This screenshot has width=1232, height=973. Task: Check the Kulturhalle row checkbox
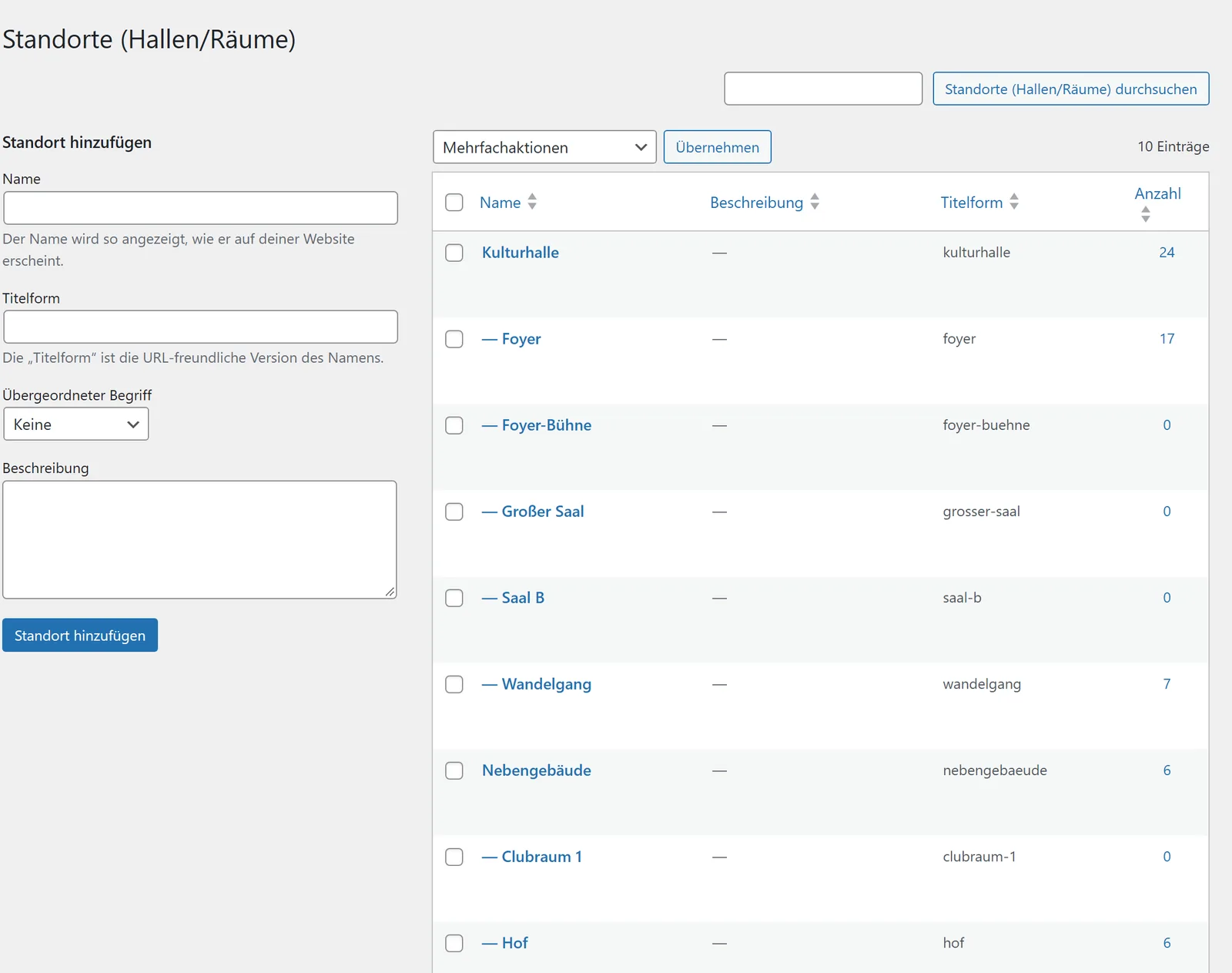coord(454,253)
